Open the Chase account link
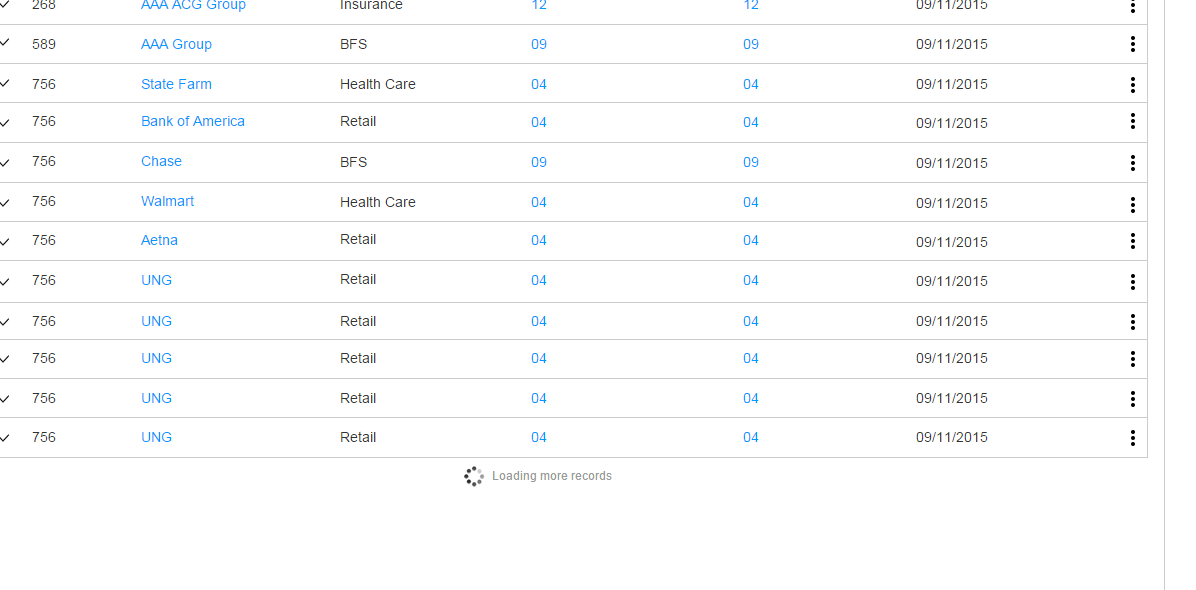The height and width of the screenshot is (590, 1196). tap(161, 161)
